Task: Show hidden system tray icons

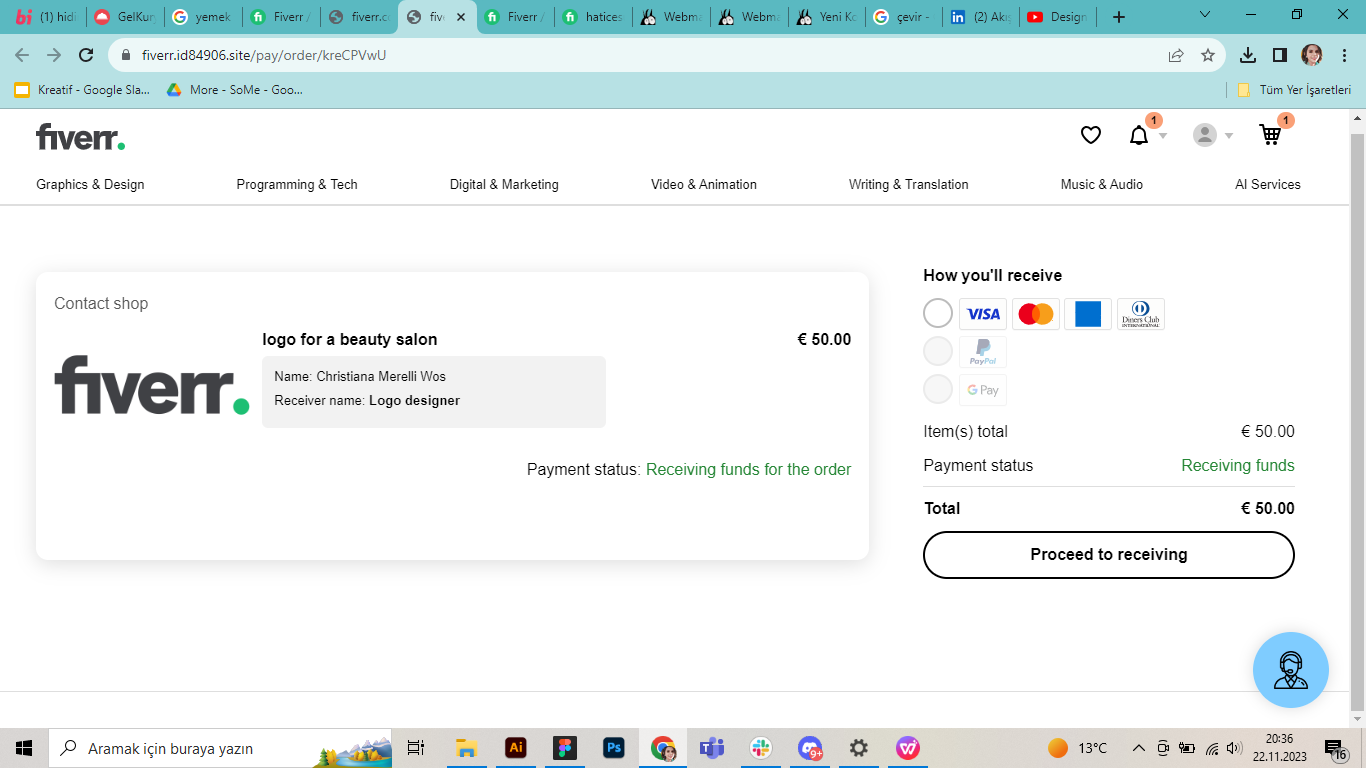Action: coord(1138,748)
